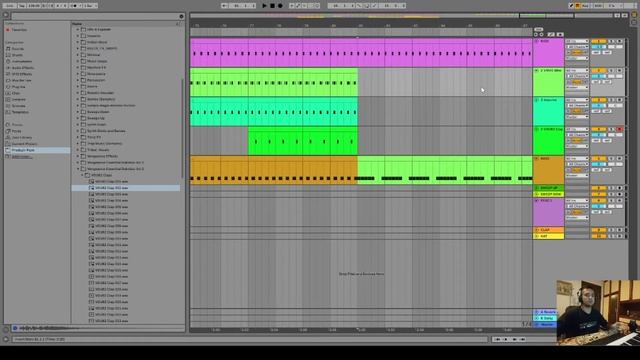This screenshot has height=360, width=640.
Task: Click the Sounds category icon in browser
Action: coord(8,49)
